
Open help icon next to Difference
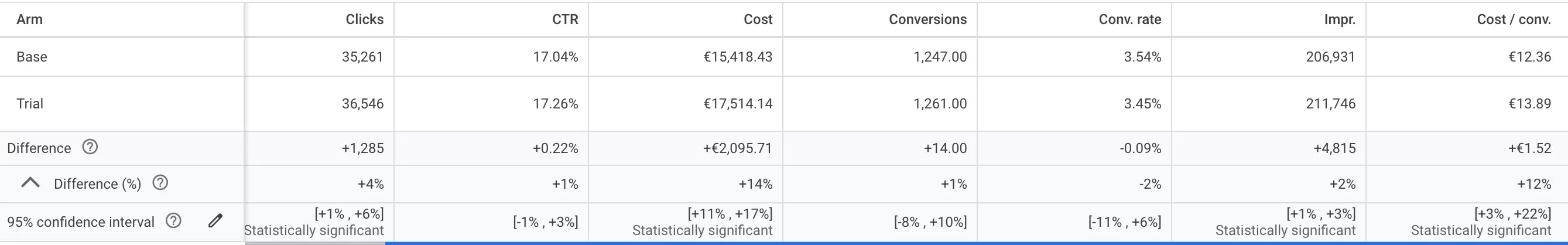point(90,147)
